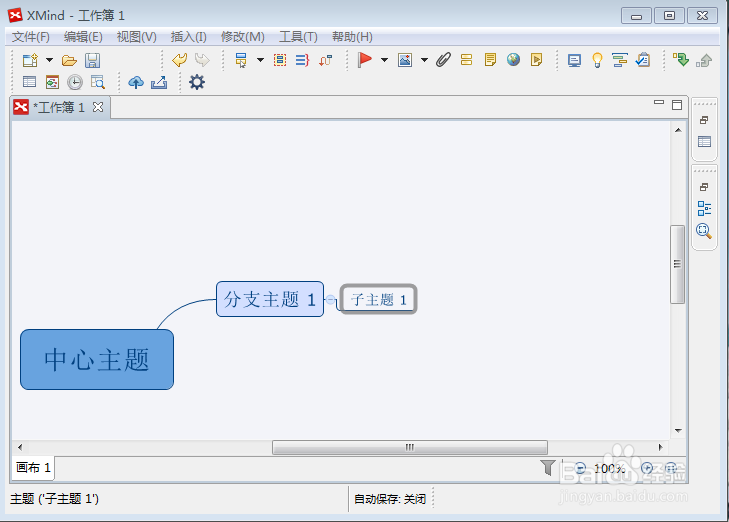Screen dimensions: 729x522
Task: Click the Save floppy disk icon
Action: [93, 60]
